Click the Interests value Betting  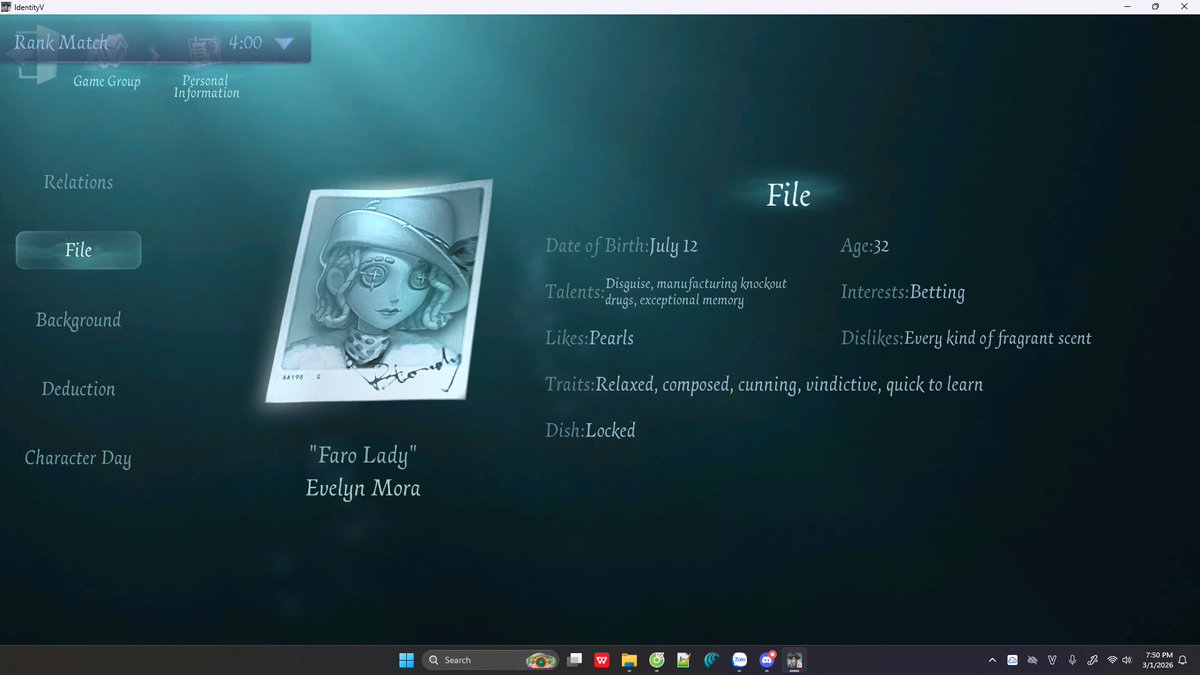(x=937, y=292)
